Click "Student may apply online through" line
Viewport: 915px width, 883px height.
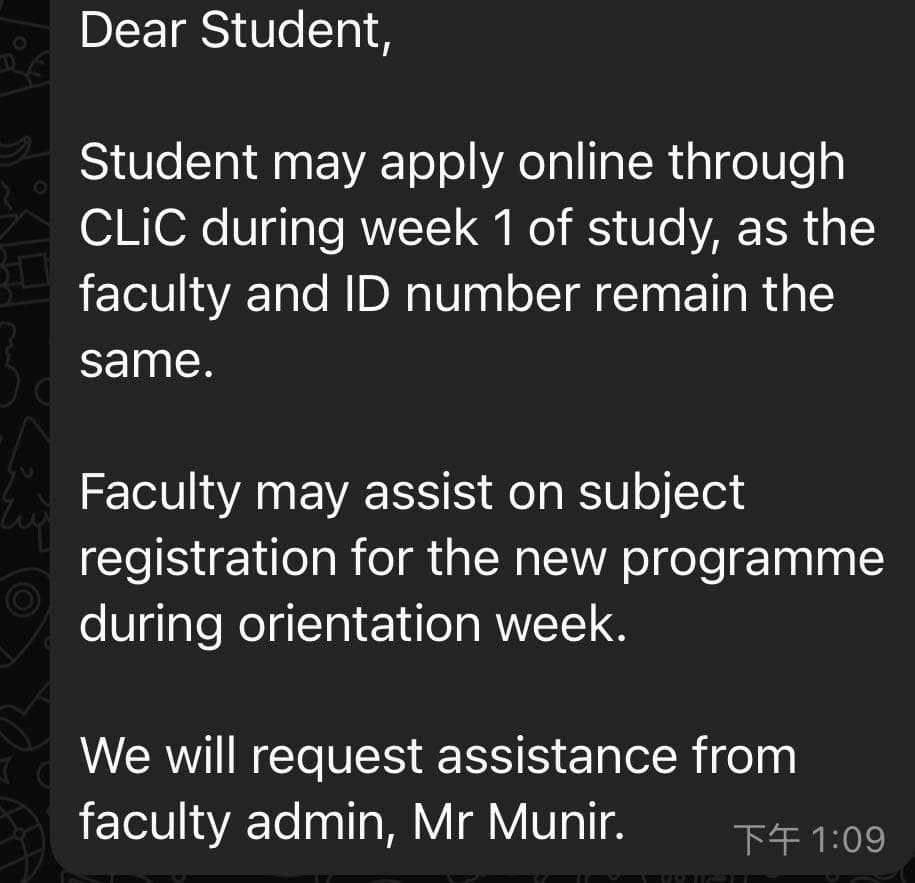(461, 163)
